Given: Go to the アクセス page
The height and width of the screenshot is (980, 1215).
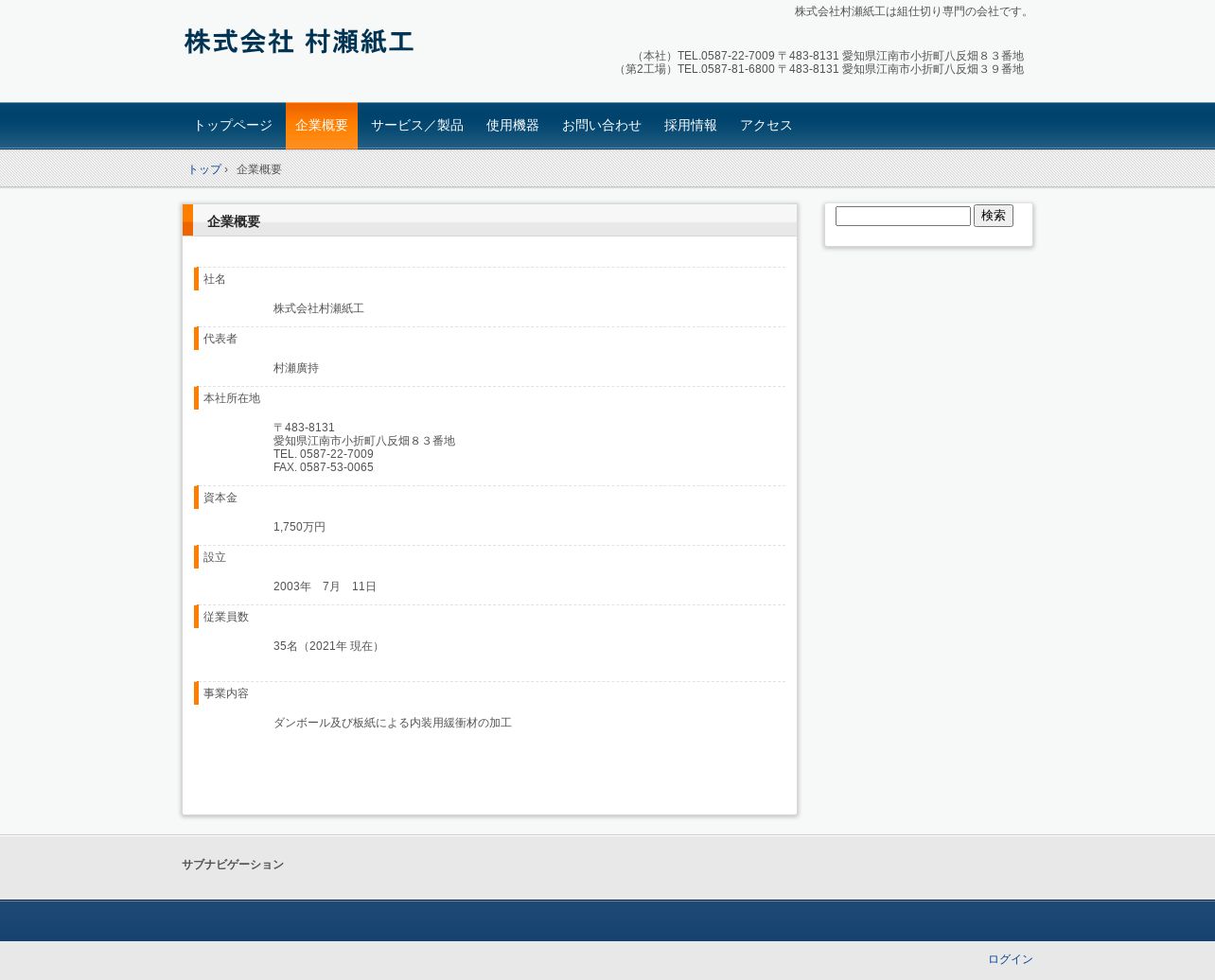Looking at the screenshot, I should tap(766, 126).
